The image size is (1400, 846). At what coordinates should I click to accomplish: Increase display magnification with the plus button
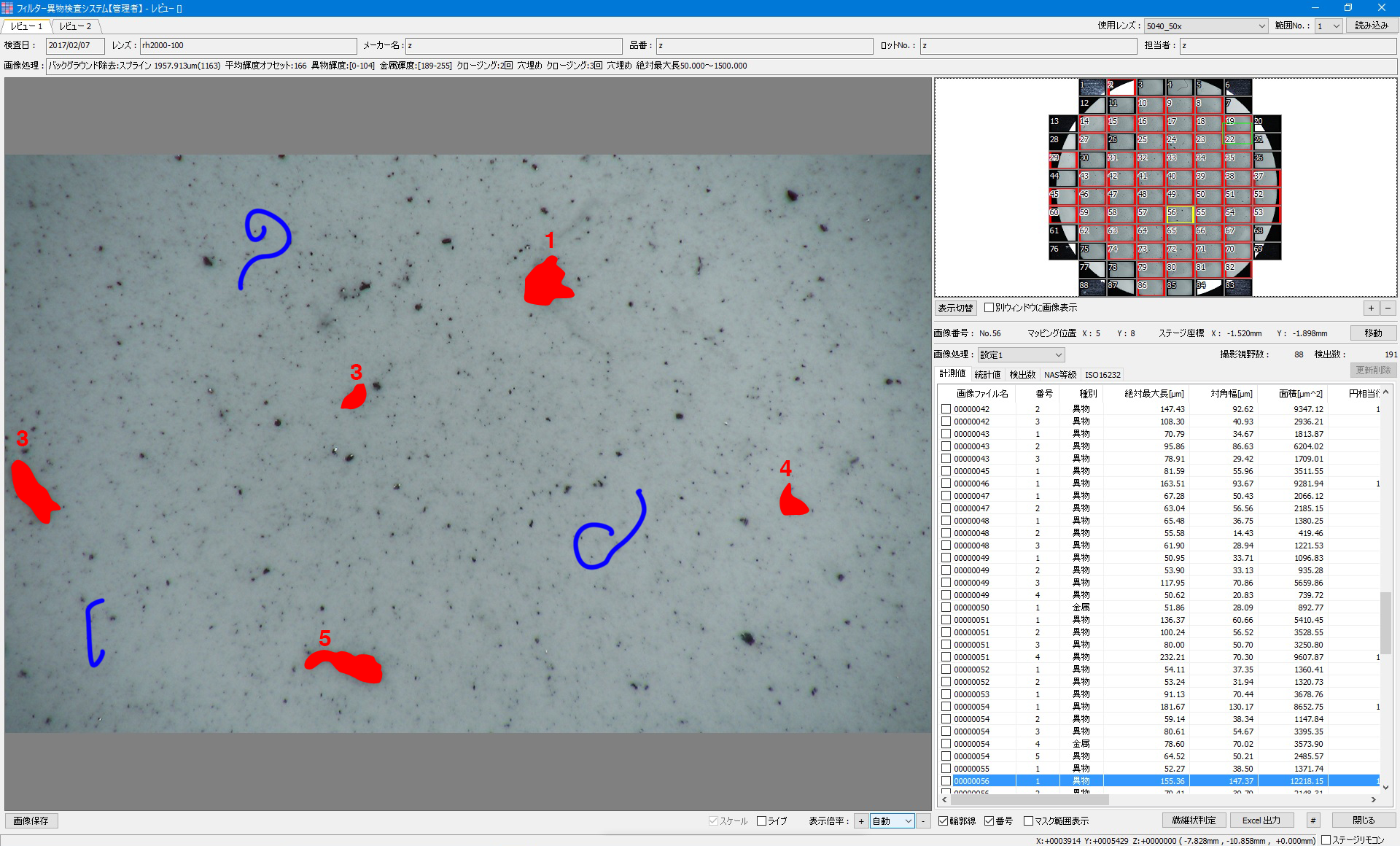coord(861,821)
